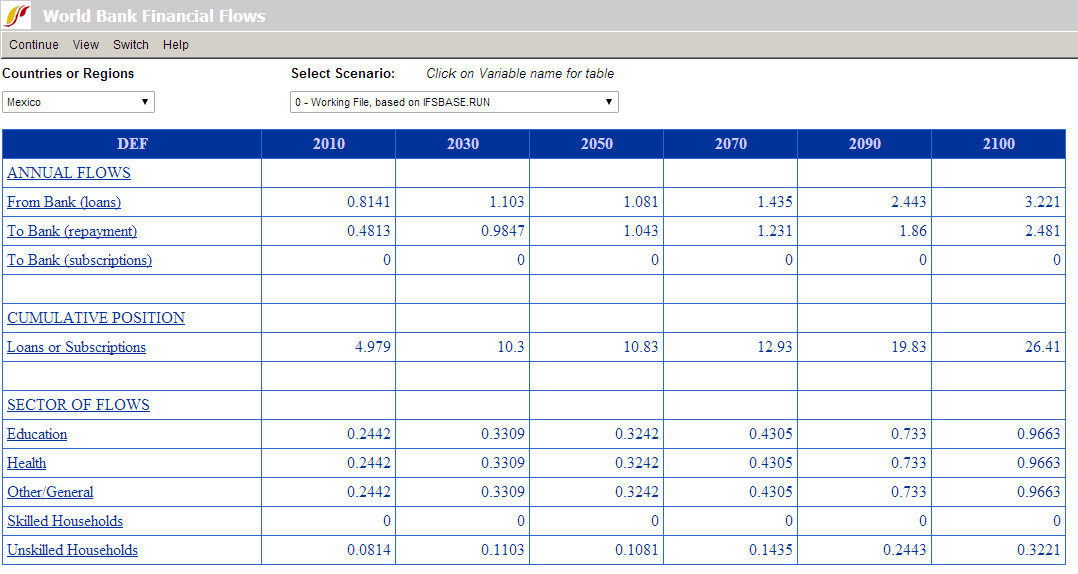Select the repayment 2010 value 0.4813
The height and width of the screenshot is (574, 1078).
coord(368,231)
